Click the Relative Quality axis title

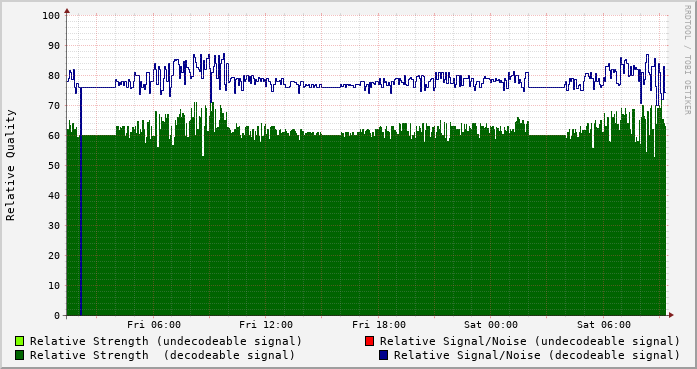10,165
